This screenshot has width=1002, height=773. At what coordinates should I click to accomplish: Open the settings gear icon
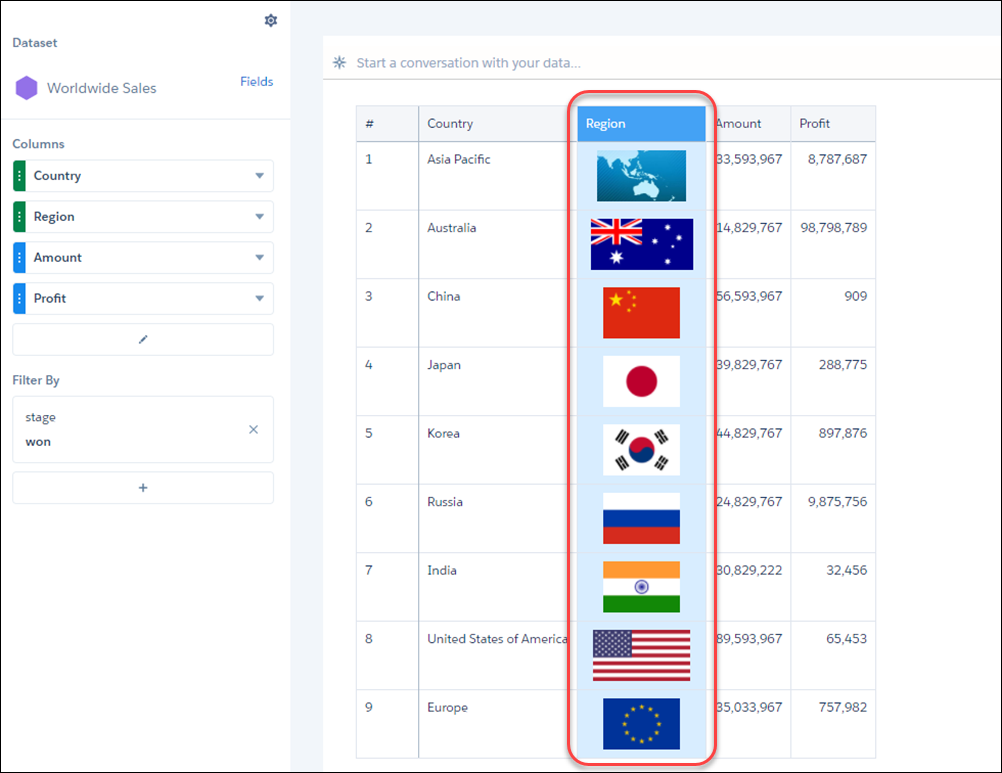(271, 20)
